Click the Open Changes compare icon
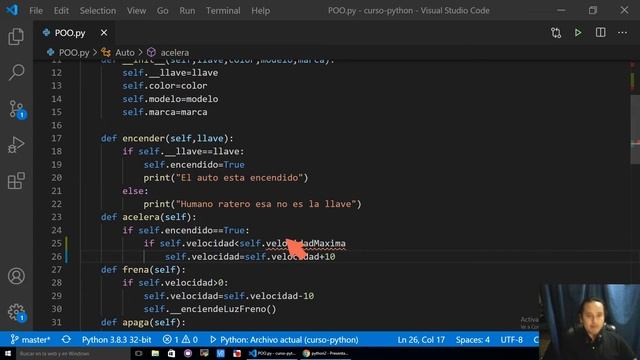 coord(556,33)
